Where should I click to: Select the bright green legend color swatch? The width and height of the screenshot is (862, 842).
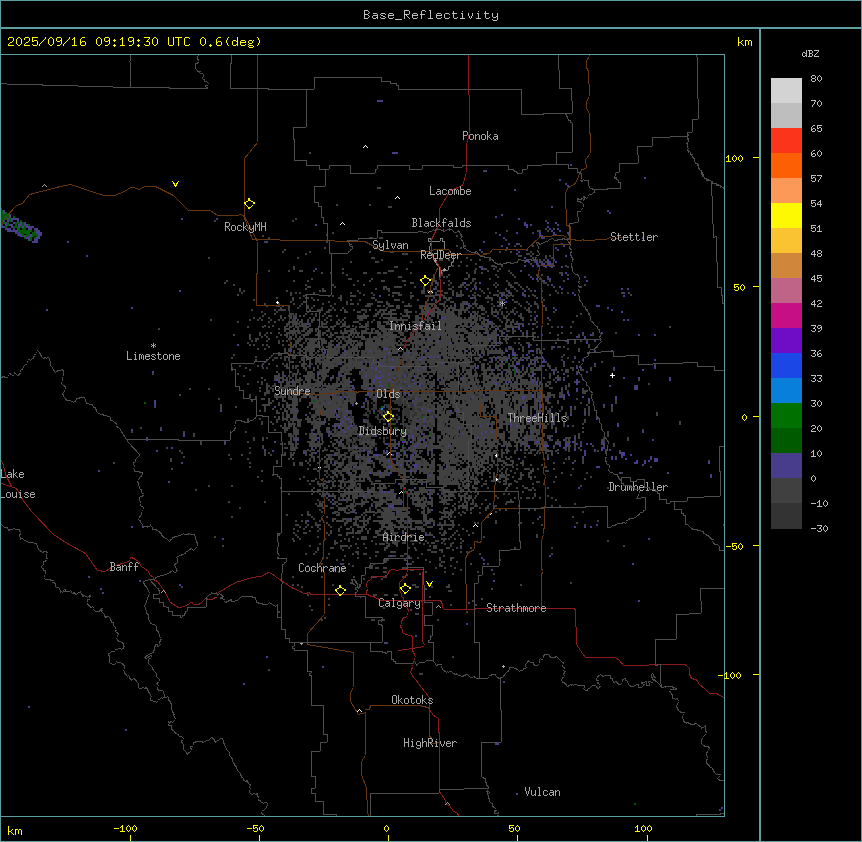click(786, 415)
